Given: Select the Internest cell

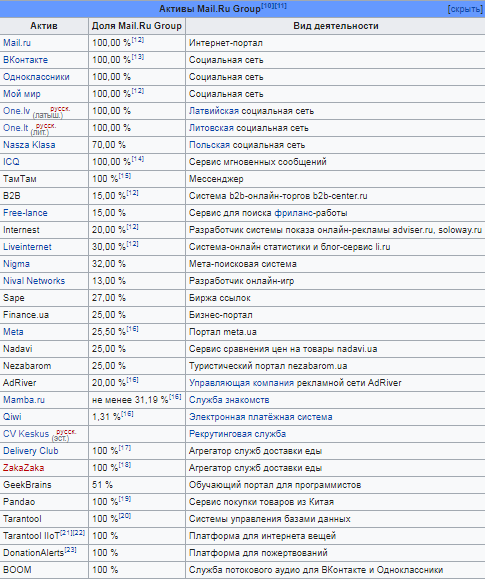Looking at the screenshot, I should 44,230.
